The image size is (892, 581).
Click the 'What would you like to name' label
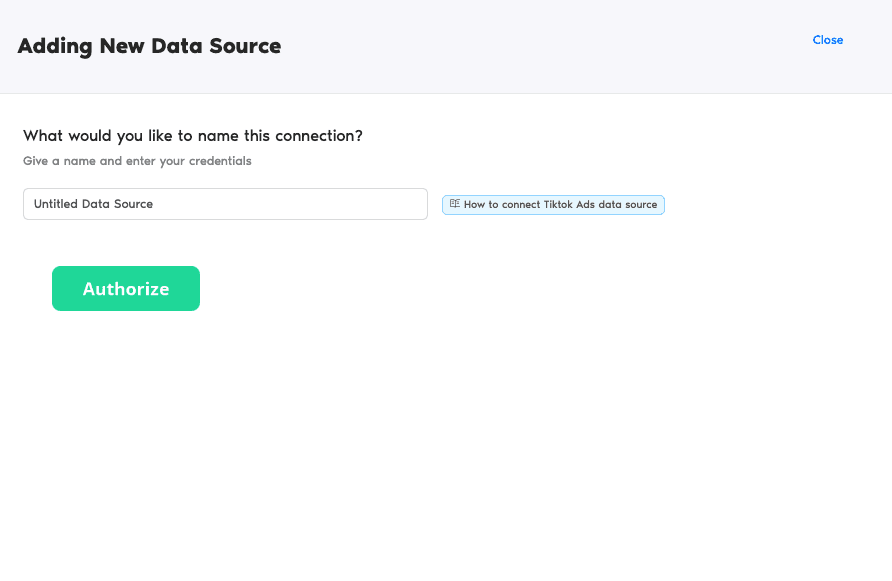tap(192, 136)
